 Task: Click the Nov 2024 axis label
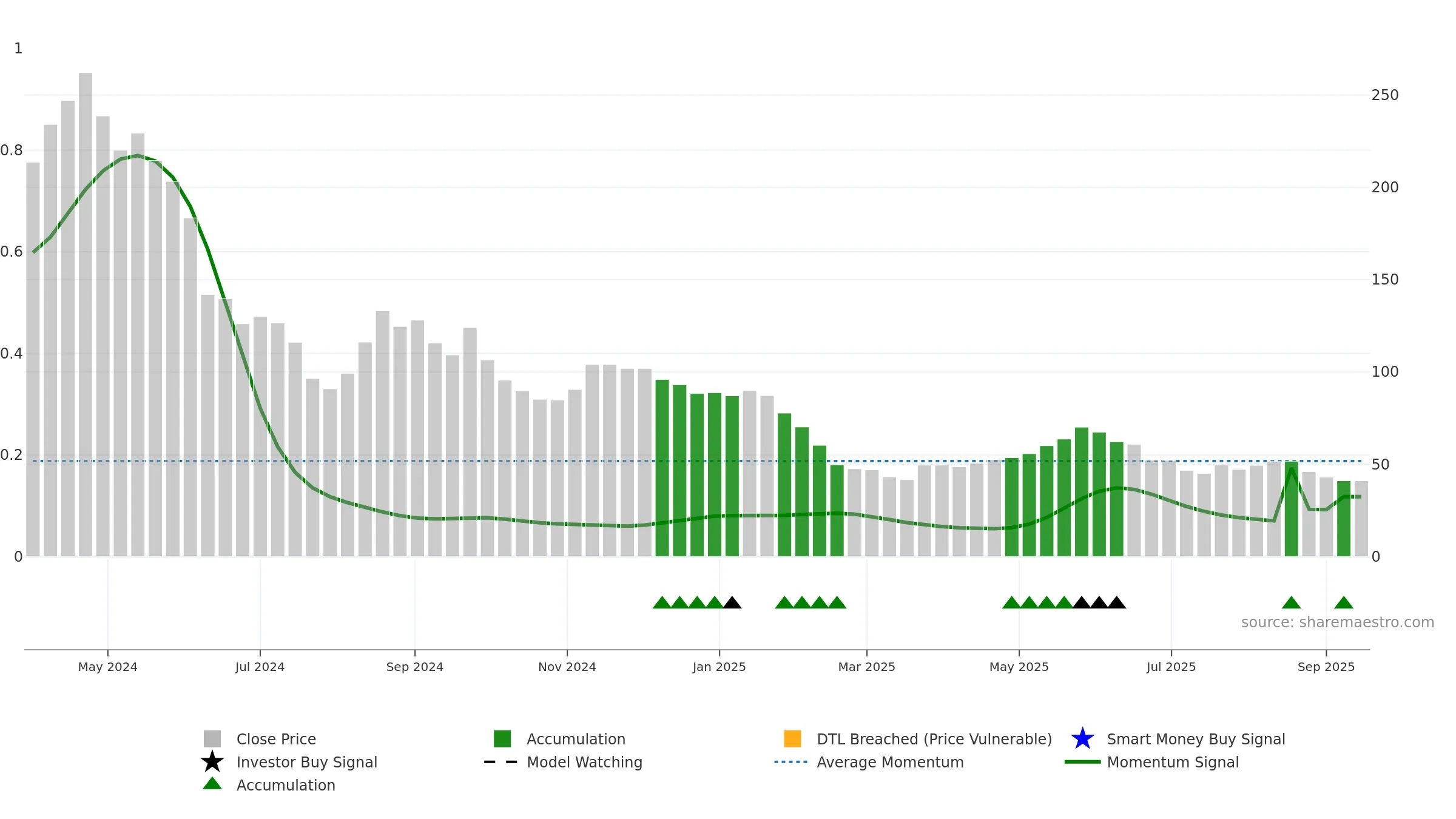567,667
